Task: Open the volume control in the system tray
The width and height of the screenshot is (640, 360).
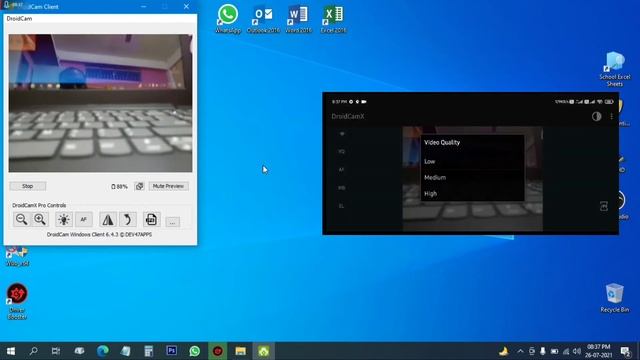Action: [x=576, y=351]
